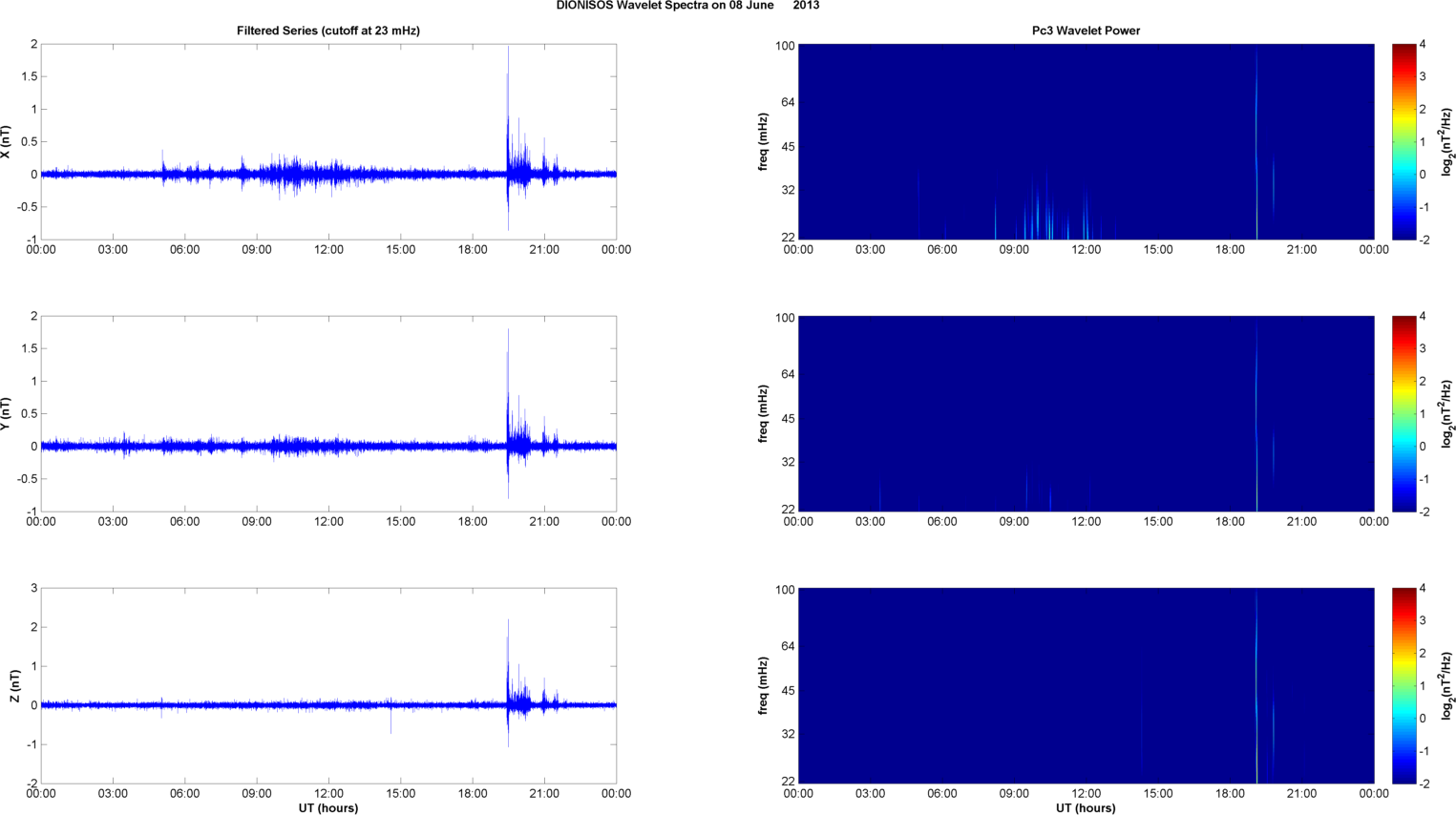The width and height of the screenshot is (1456, 815).
Task: Click the 'Pc3 Wavelet Power' heading
Action: click(1086, 31)
